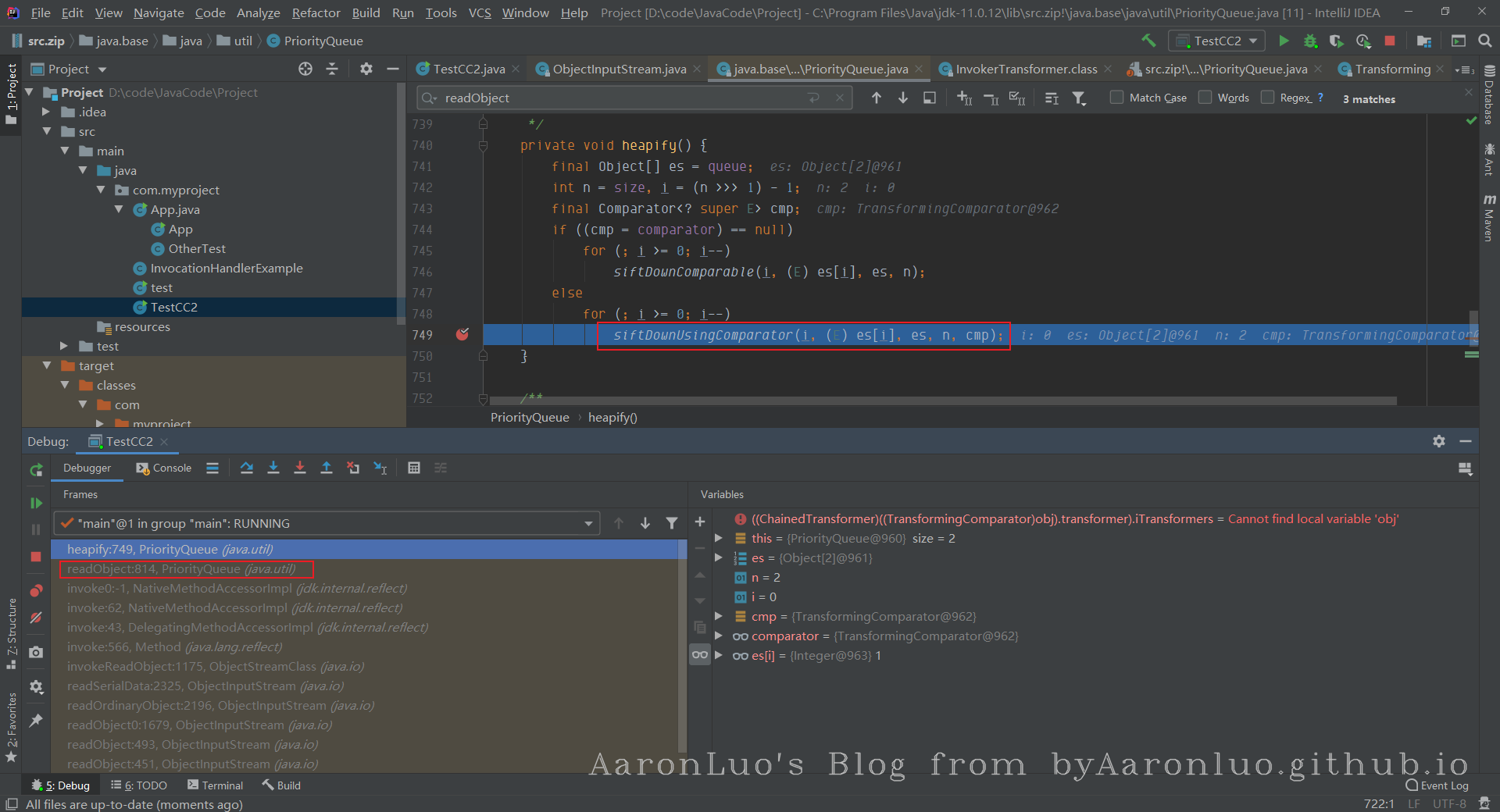
Task: Expand the 'this' PriorityQueue variable node
Action: [x=719, y=538]
